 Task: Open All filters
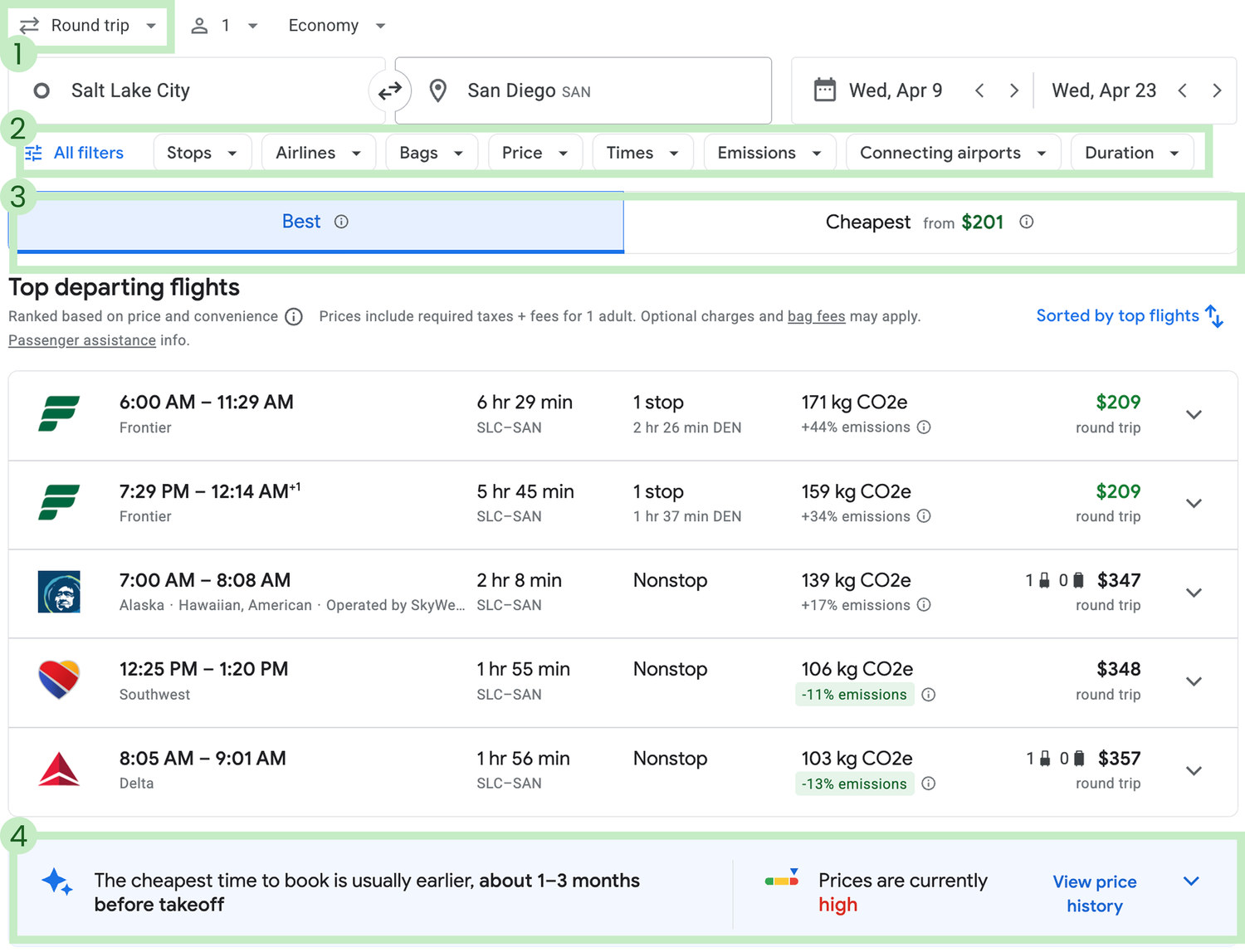(75, 153)
